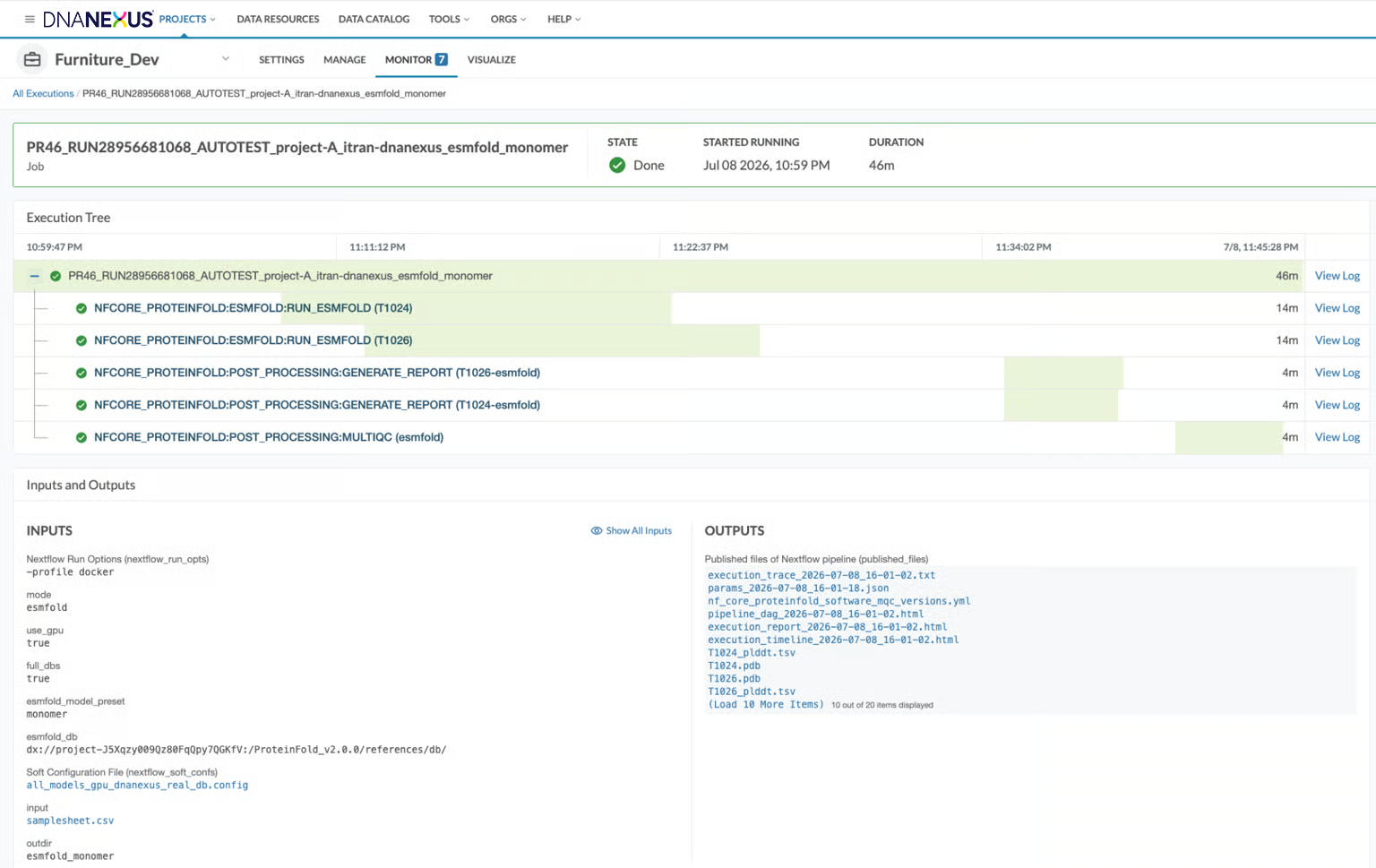Click status icon of RUN_ESMFOLD (T1024) row
The height and width of the screenshot is (868, 1376).
coord(82,308)
